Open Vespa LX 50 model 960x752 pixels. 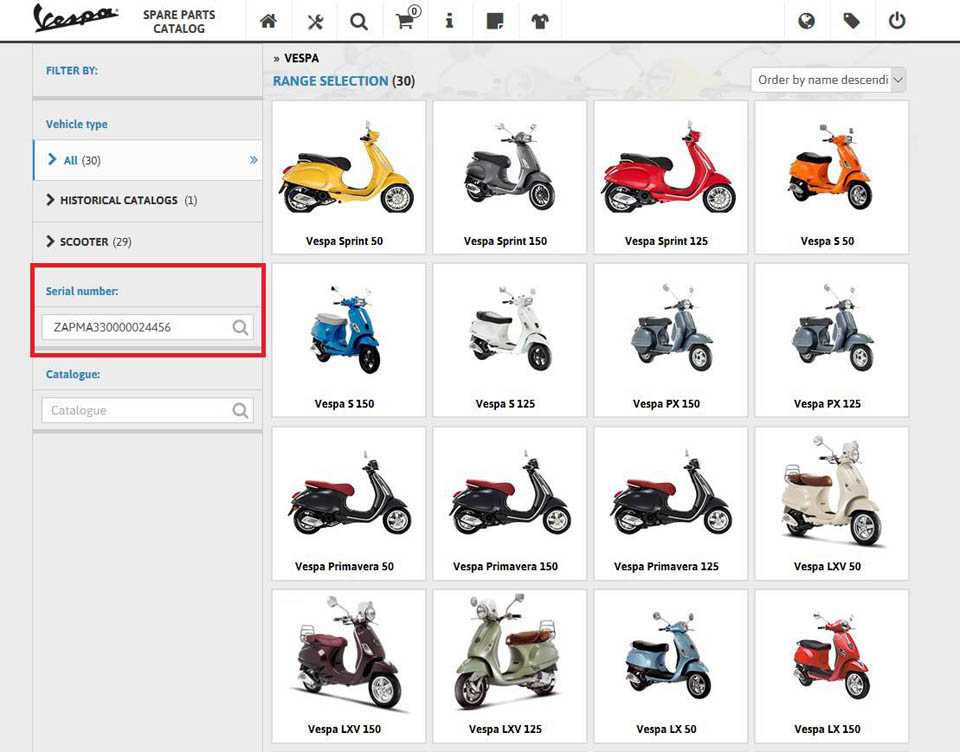click(670, 666)
